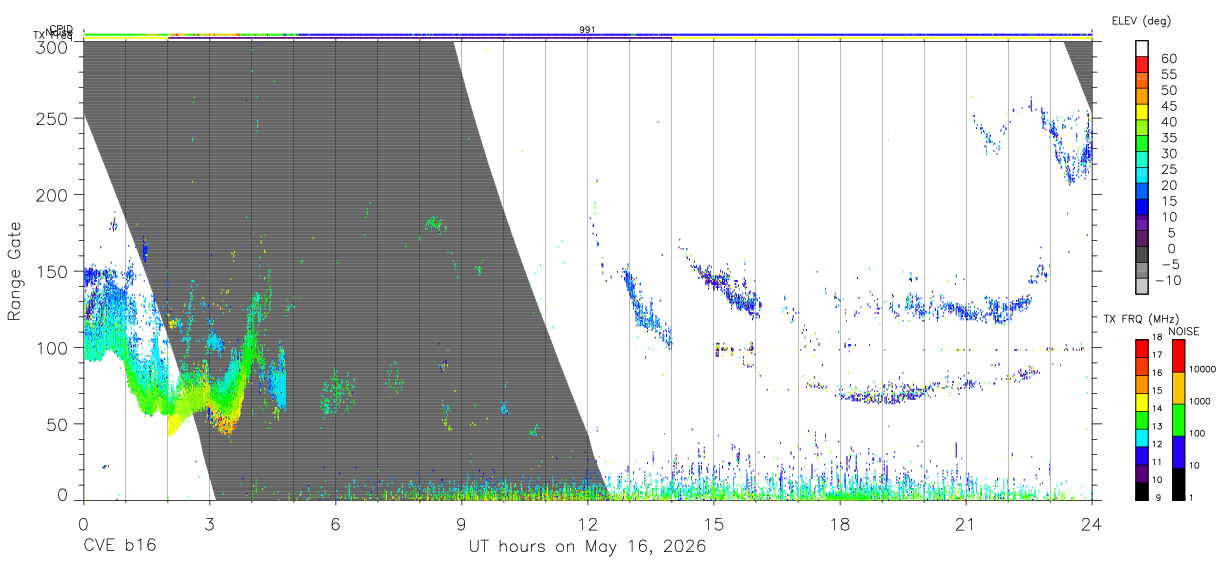Click the black 9–10 MHz TX FRQ swatch
This screenshot has width=1228, height=567.
pyautogui.click(x=1141, y=490)
